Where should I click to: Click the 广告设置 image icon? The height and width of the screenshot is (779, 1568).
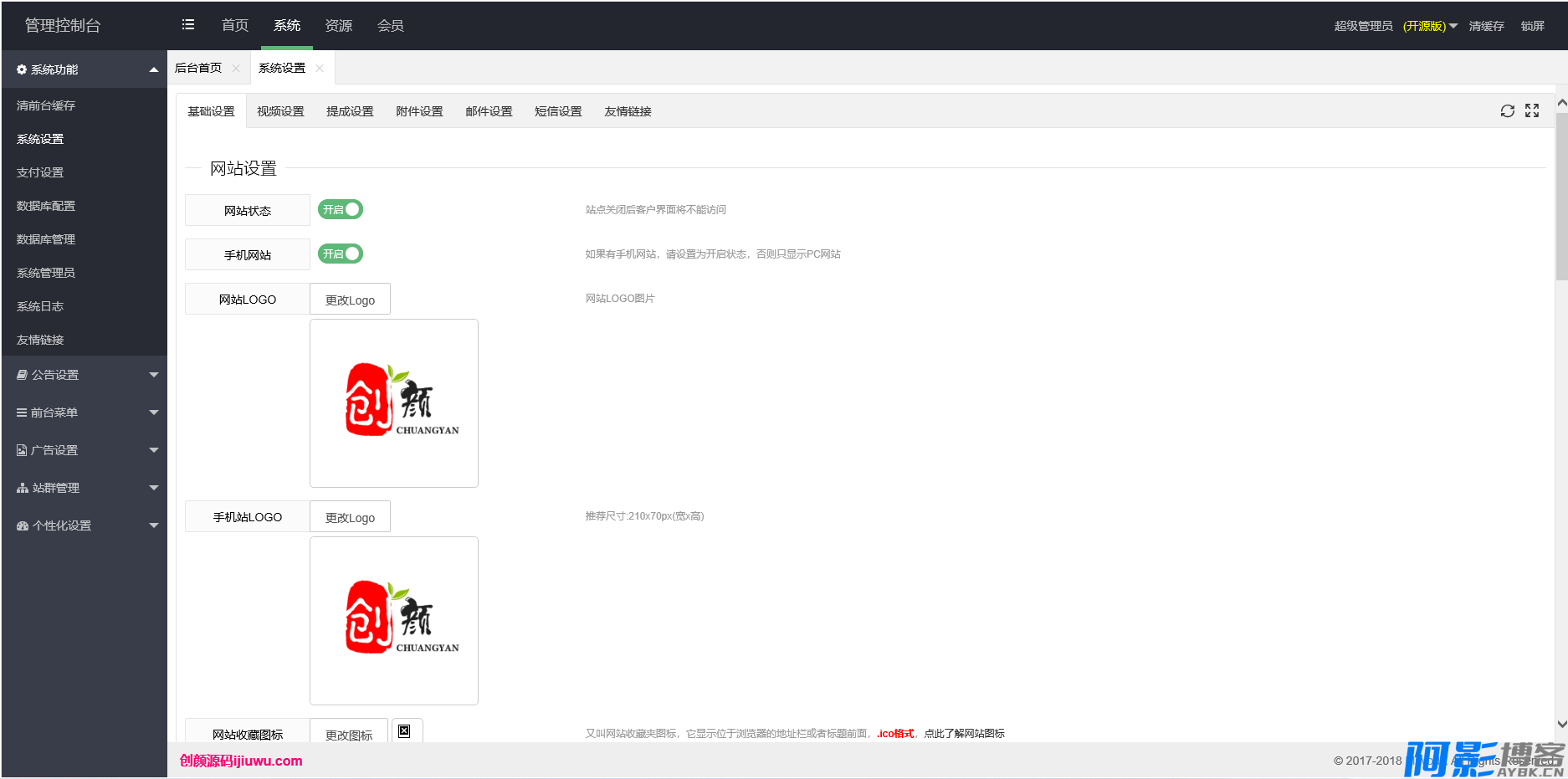22,450
